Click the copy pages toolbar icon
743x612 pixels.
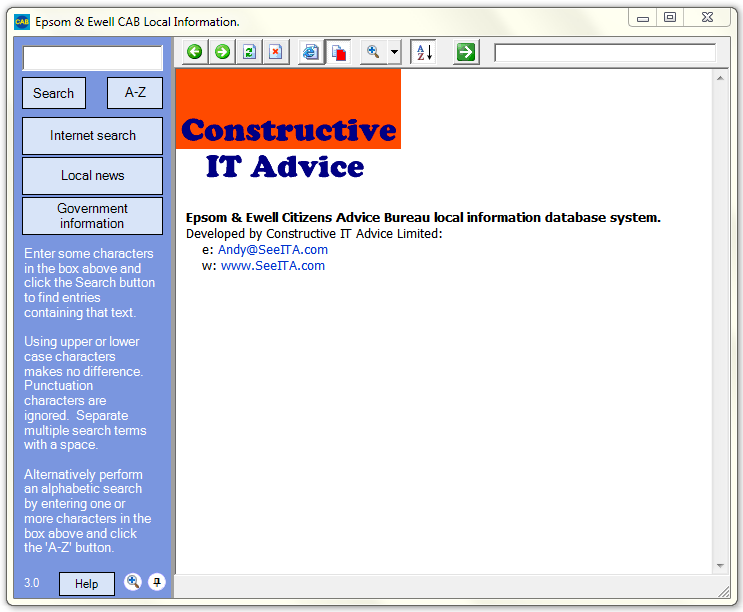coord(338,52)
